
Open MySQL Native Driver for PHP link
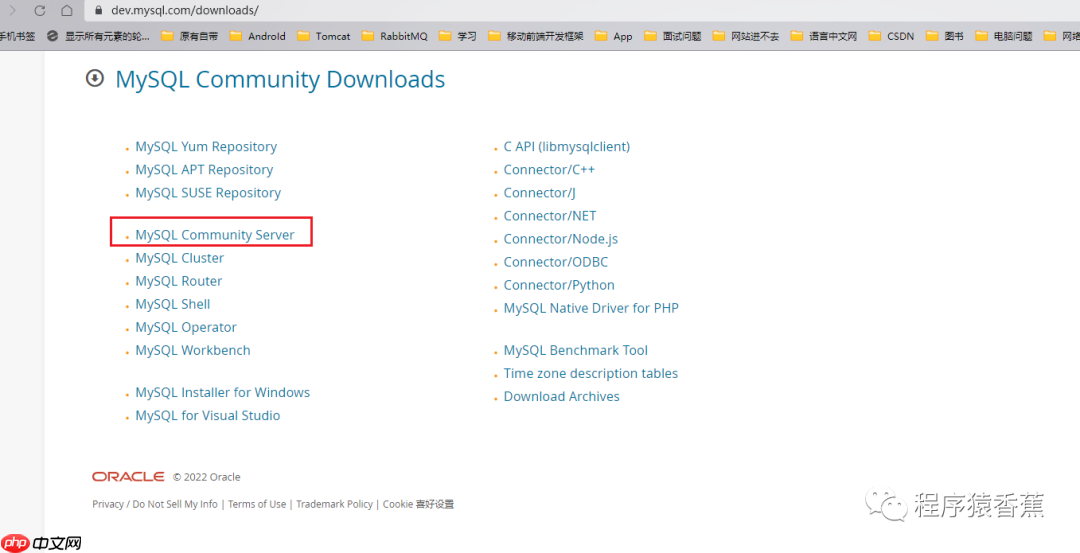[x=591, y=309]
